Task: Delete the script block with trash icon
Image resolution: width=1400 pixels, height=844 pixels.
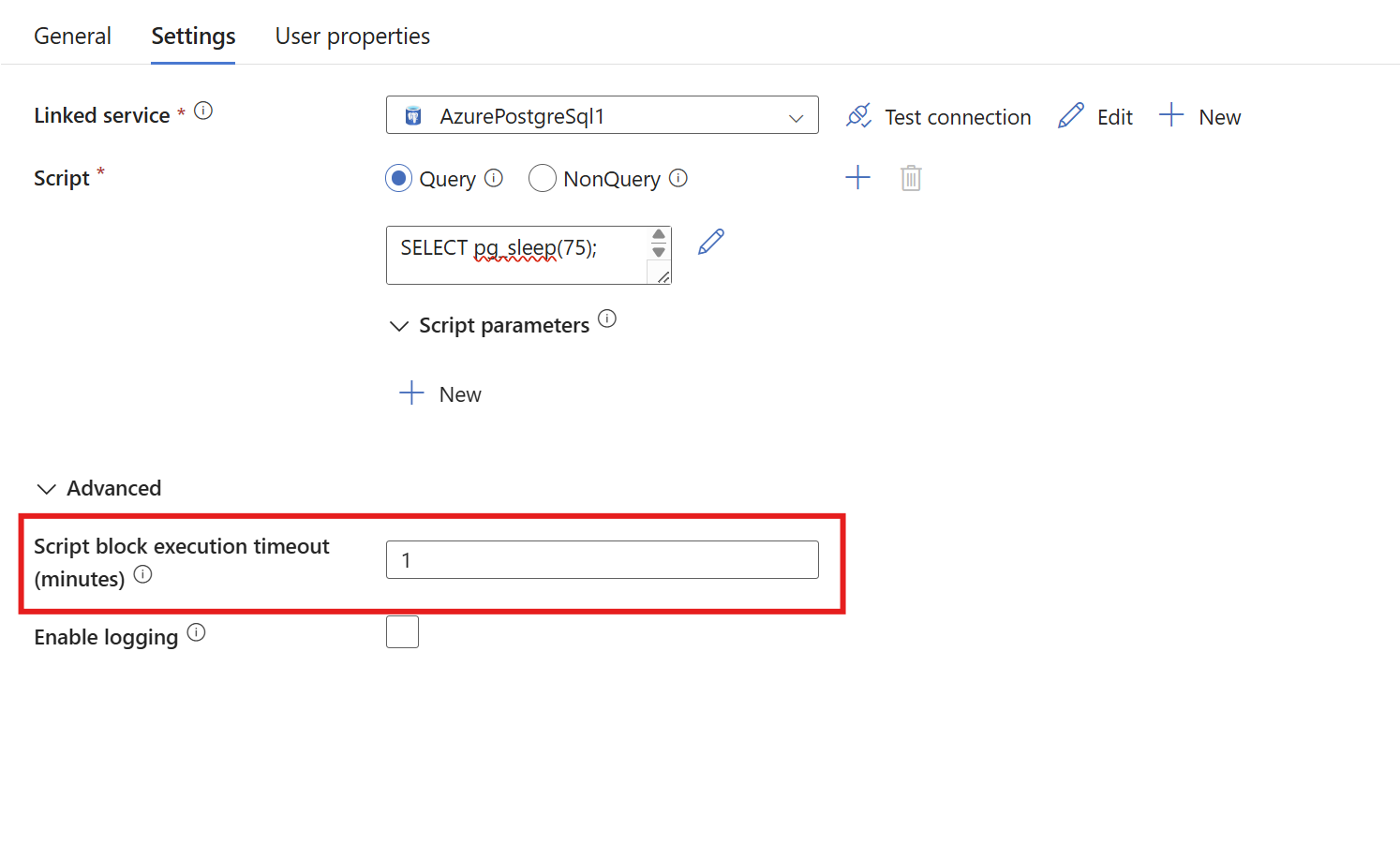Action: click(x=911, y=178)
